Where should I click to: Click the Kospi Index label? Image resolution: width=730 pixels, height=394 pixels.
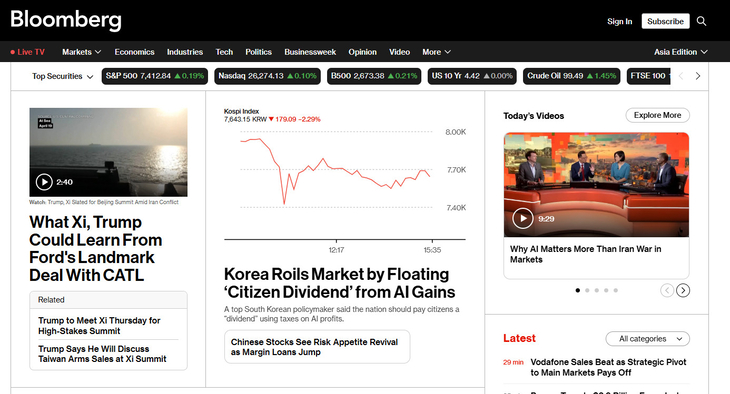point(241,111)
